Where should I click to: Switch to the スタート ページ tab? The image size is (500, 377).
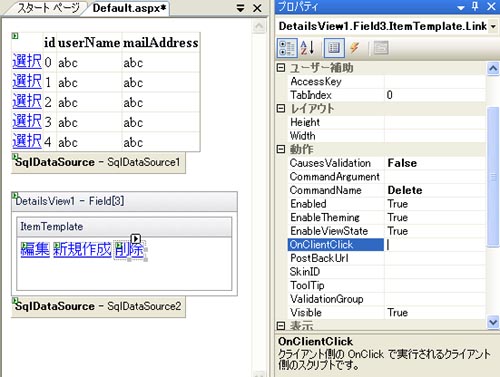(x=48, y=8)
